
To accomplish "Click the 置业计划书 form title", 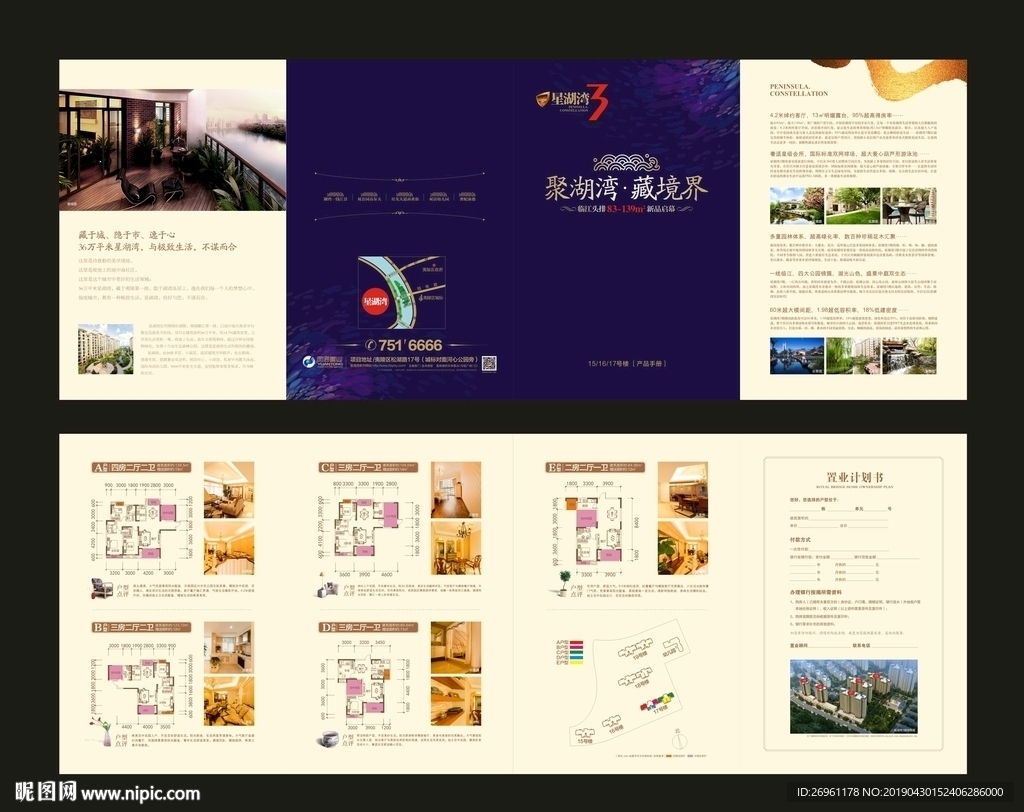I will point(853,475).
